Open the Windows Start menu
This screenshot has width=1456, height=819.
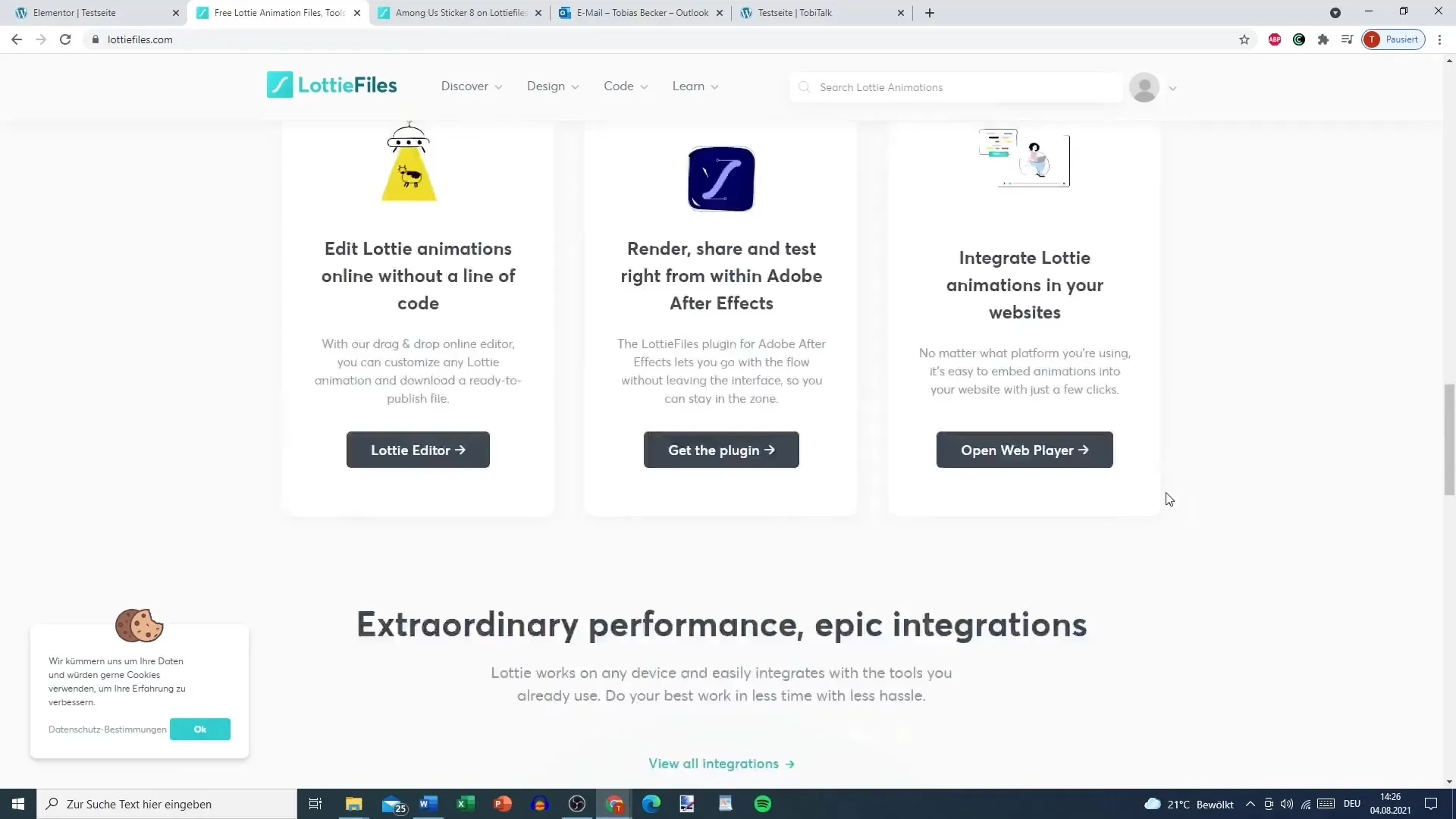point(18,804)
